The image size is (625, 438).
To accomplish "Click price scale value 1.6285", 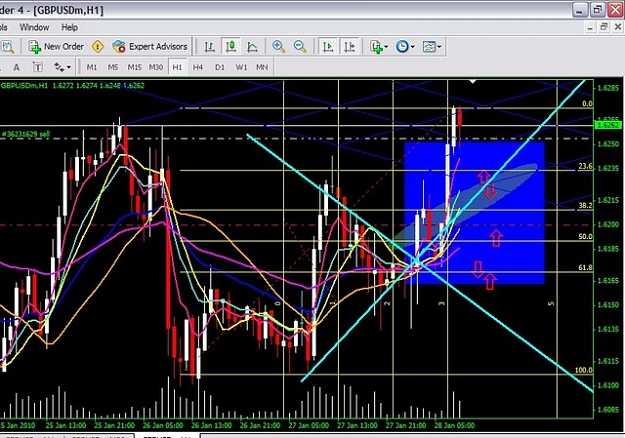I will click(x=609, y=88).
